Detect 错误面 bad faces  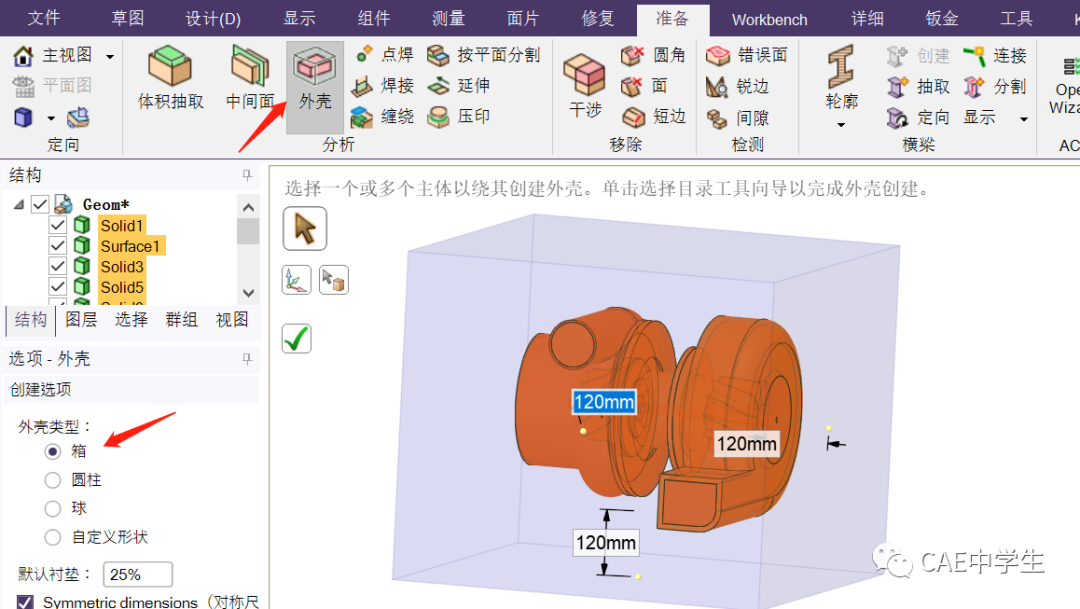[747, 55]
